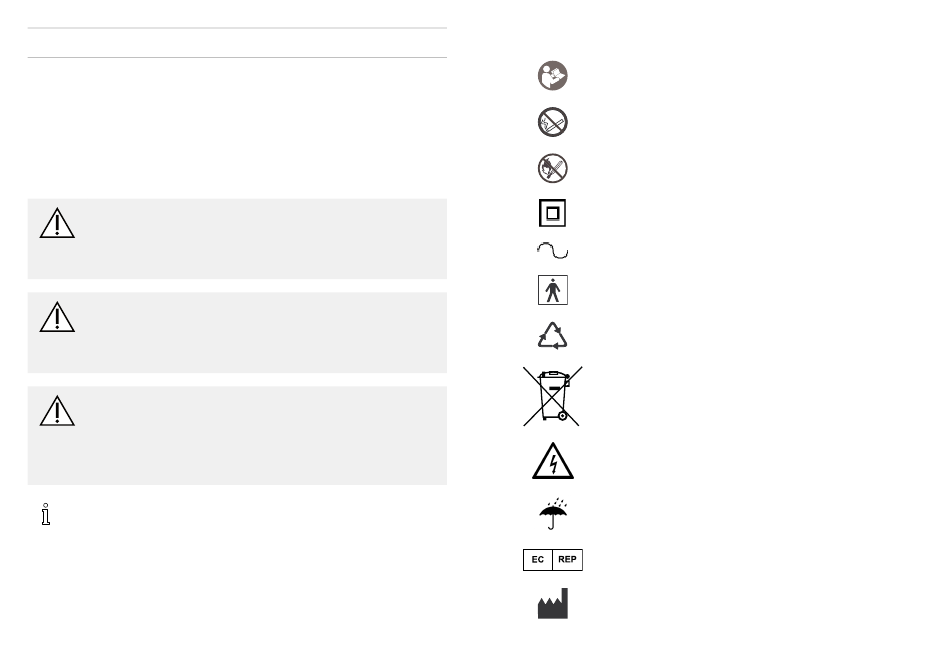Click the second warning triangle icon
This screenshot has width=950, height=657.
click(57, 317)
